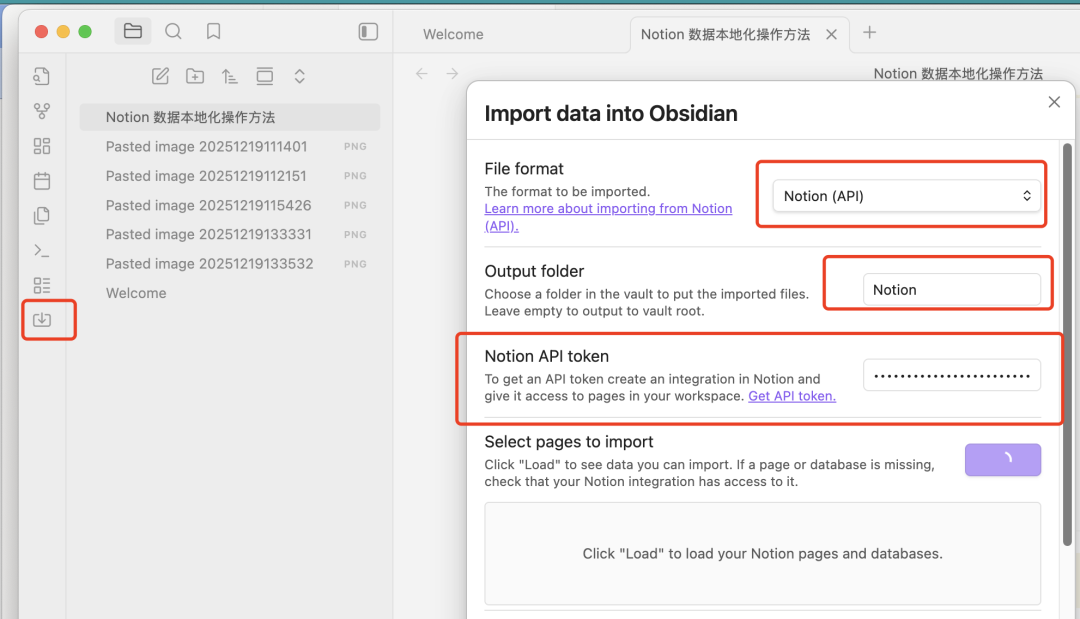Open the search magnifier icon
This screenshot has height=619, width=1080.
[173, 31]
